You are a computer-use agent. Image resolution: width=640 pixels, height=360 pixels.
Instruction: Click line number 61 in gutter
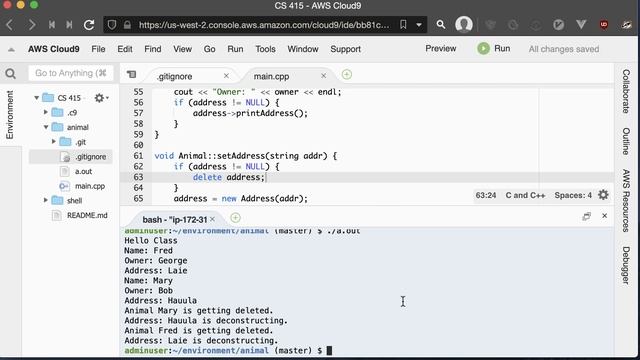[x=138, y=156]
